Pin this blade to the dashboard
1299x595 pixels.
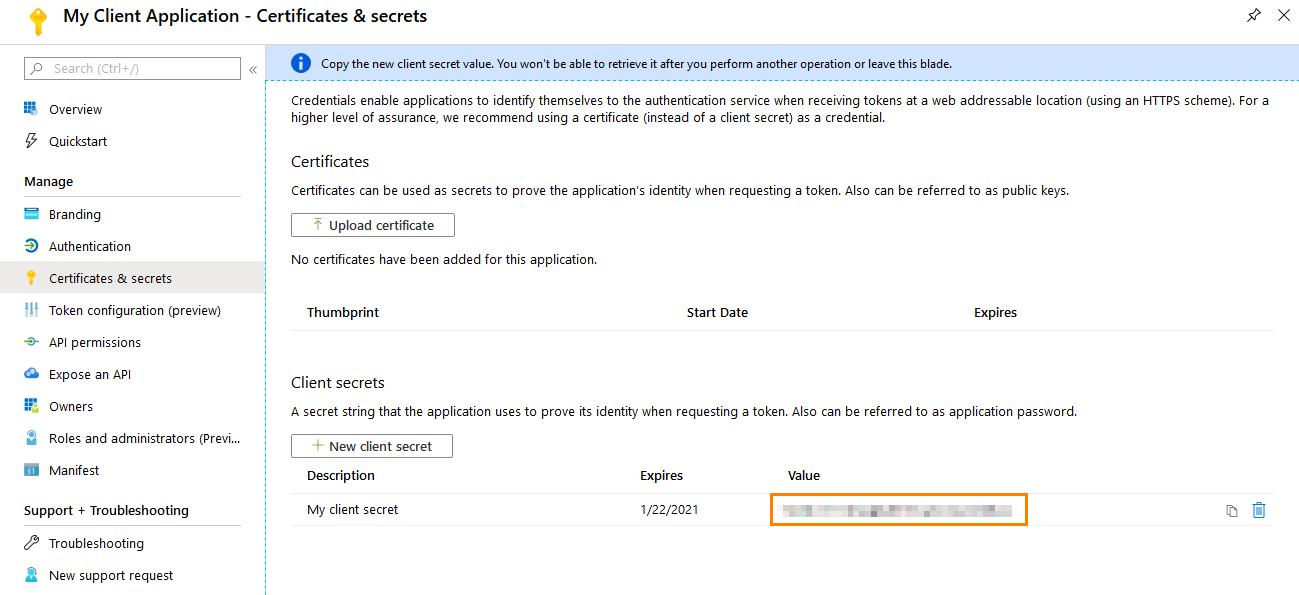pos(1254,16)
